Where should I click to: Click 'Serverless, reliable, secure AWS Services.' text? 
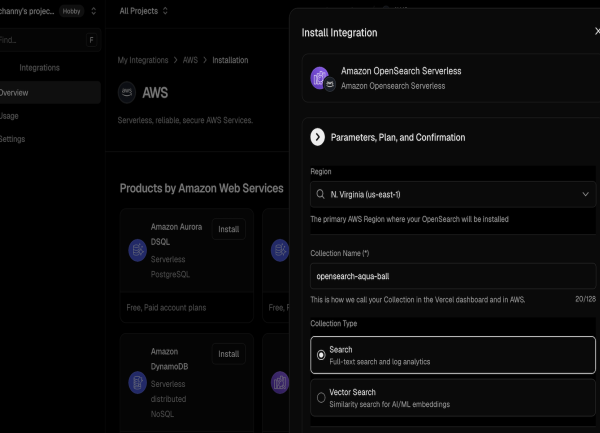[x=185, y=120]
